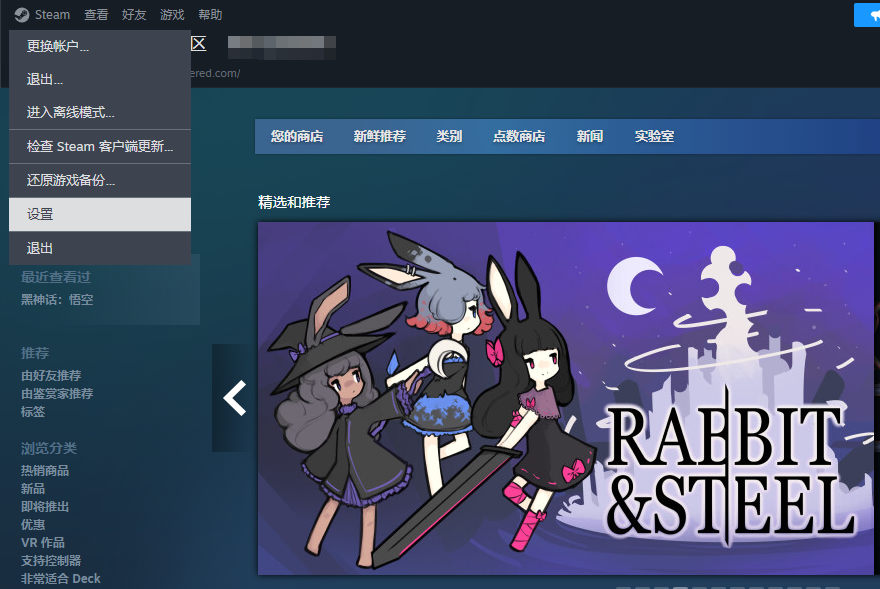This screenshot has height=589, width=880.
Task: Open the 新鲜推荐 store tab
Action: pos(379,136)
